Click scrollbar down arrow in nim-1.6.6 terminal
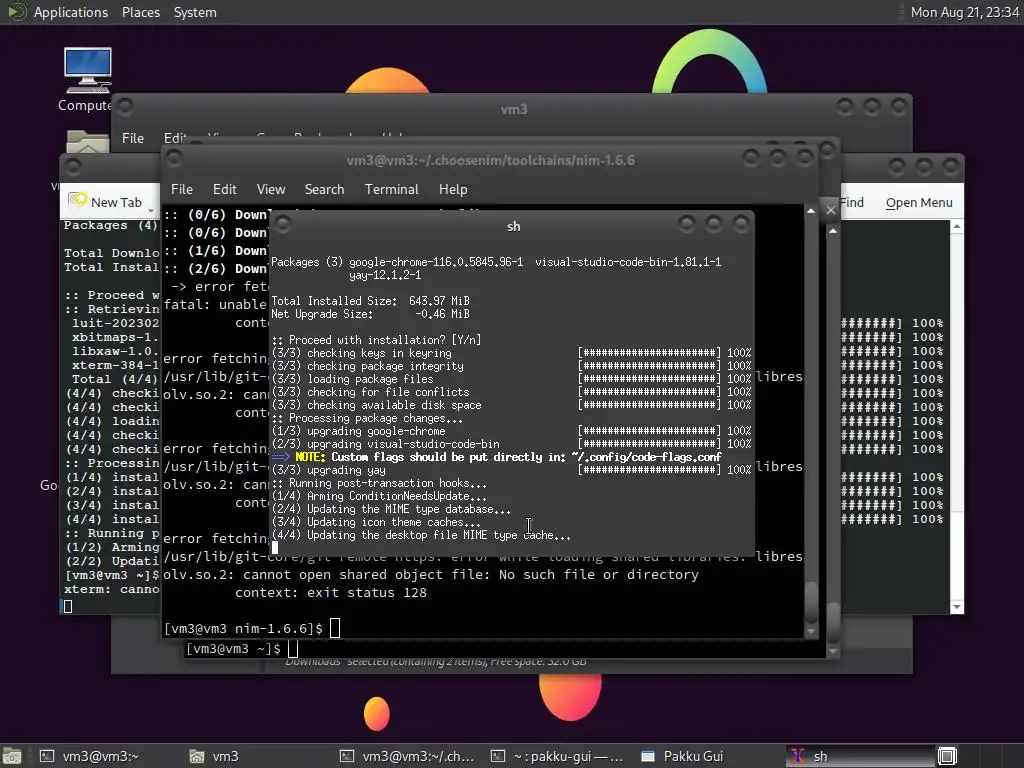This screenshot has height=768, width=1024. tap(810, 632)
